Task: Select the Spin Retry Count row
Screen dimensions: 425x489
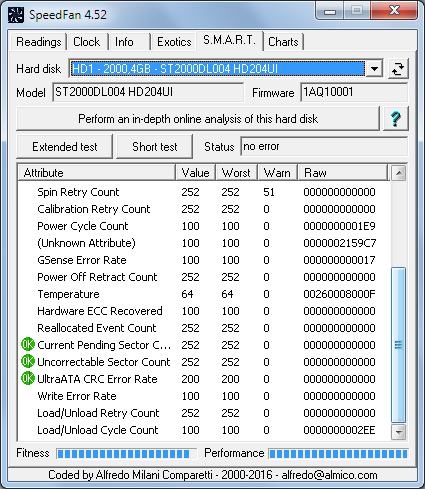Action: click(203, 192)
